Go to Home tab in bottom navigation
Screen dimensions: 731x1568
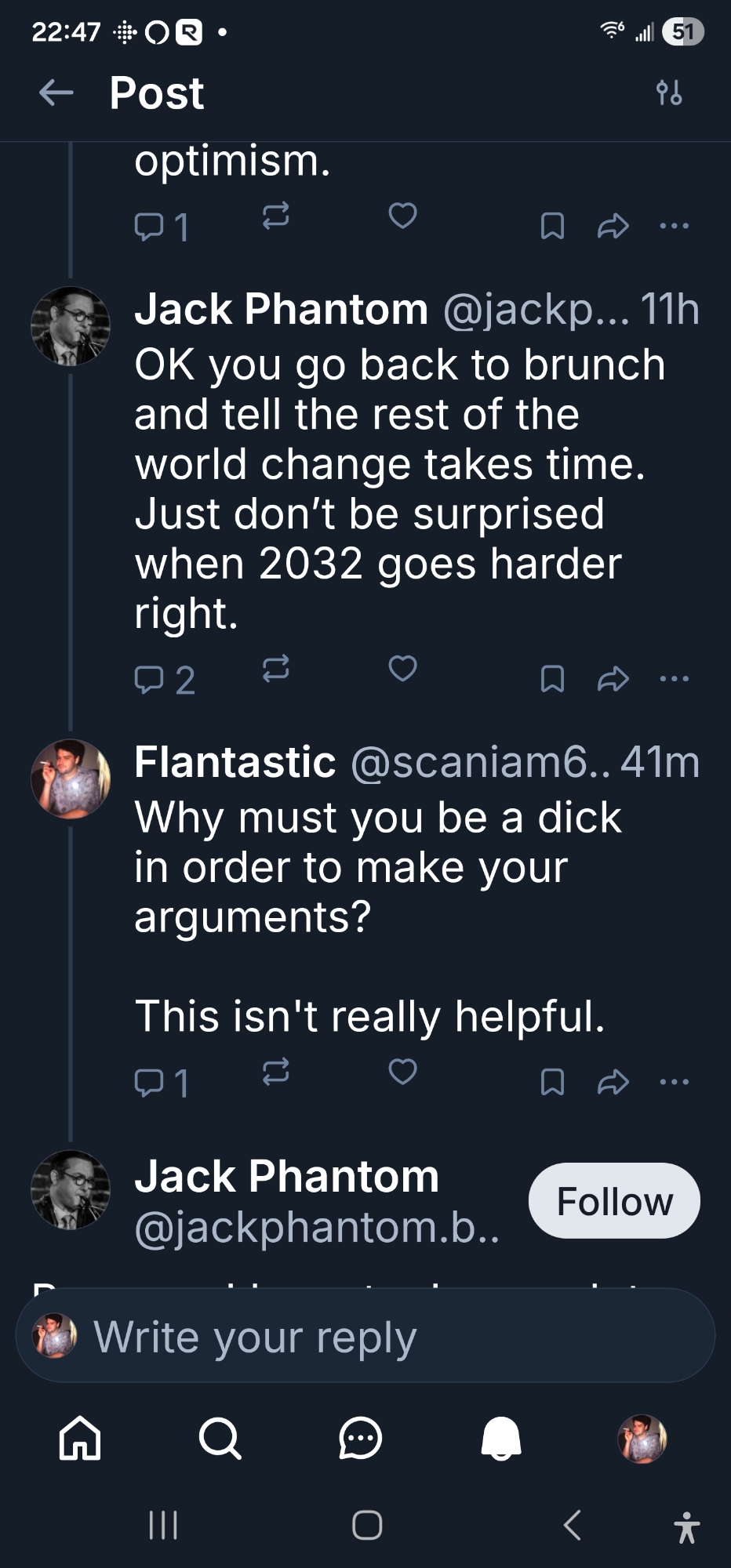pyautogui.click(x=80, y=1439)
